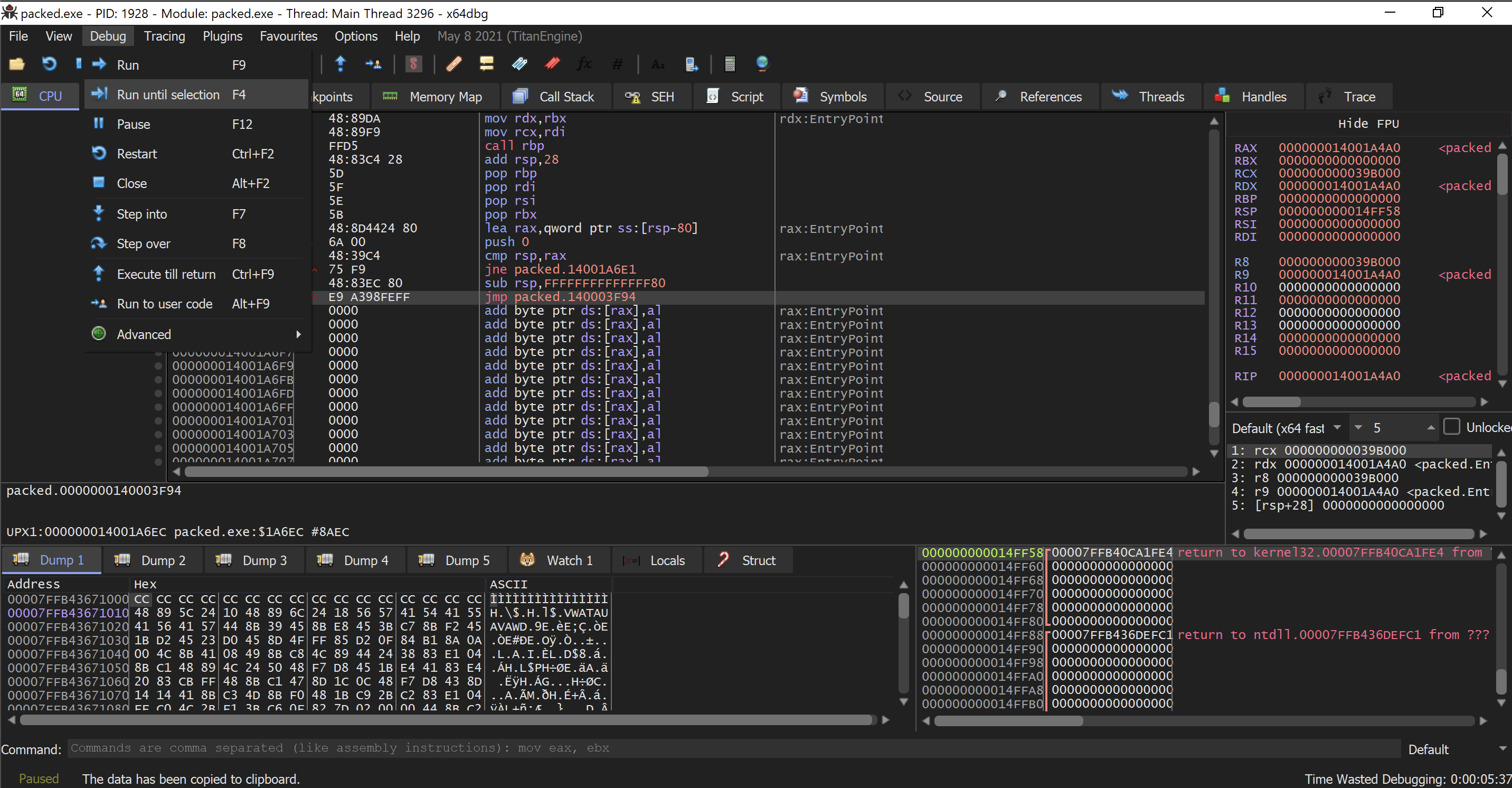Click the Restart toolbar icon
Viewport: 1512px width, 788px height.
[49, 64]
